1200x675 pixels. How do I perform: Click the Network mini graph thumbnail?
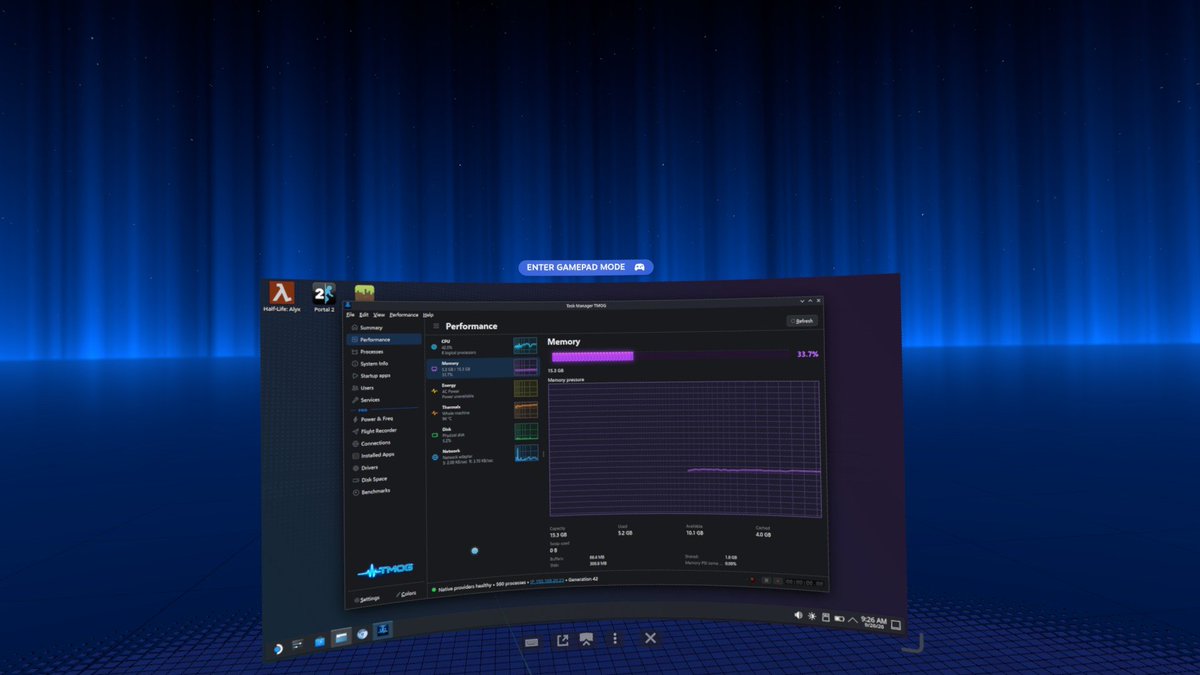pos(526,453)
